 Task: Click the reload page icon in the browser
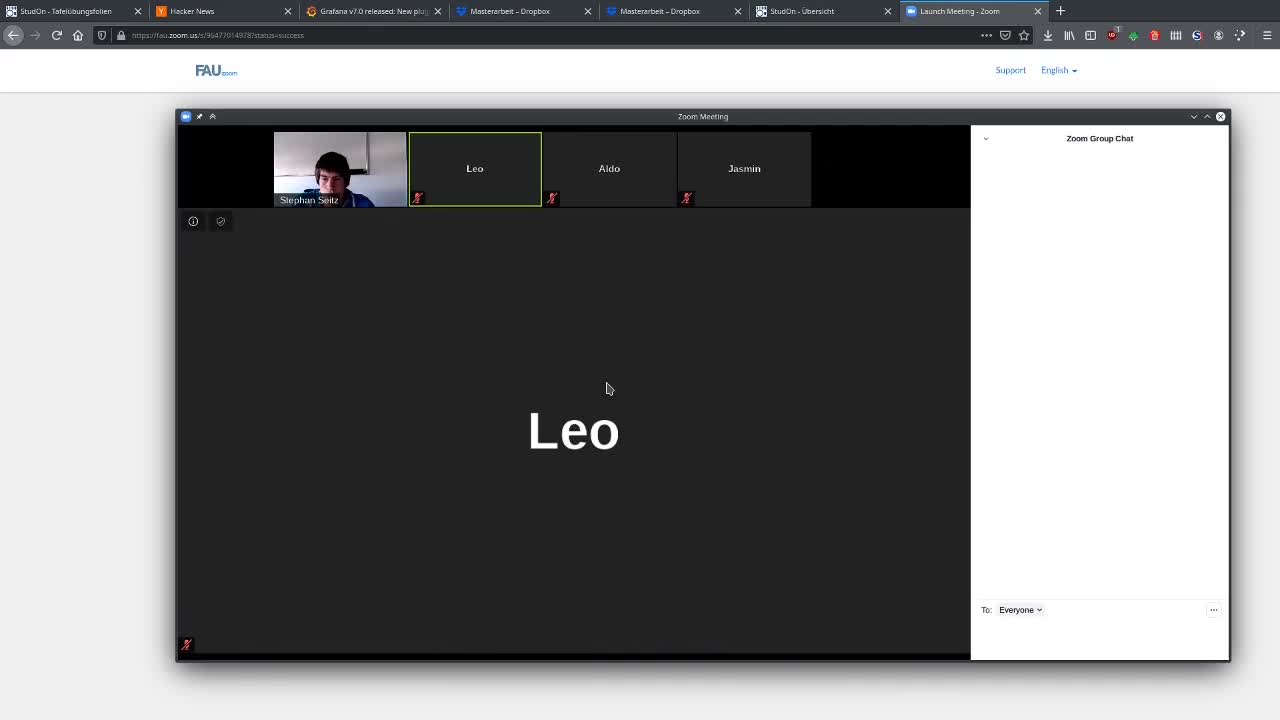[57, 35]
